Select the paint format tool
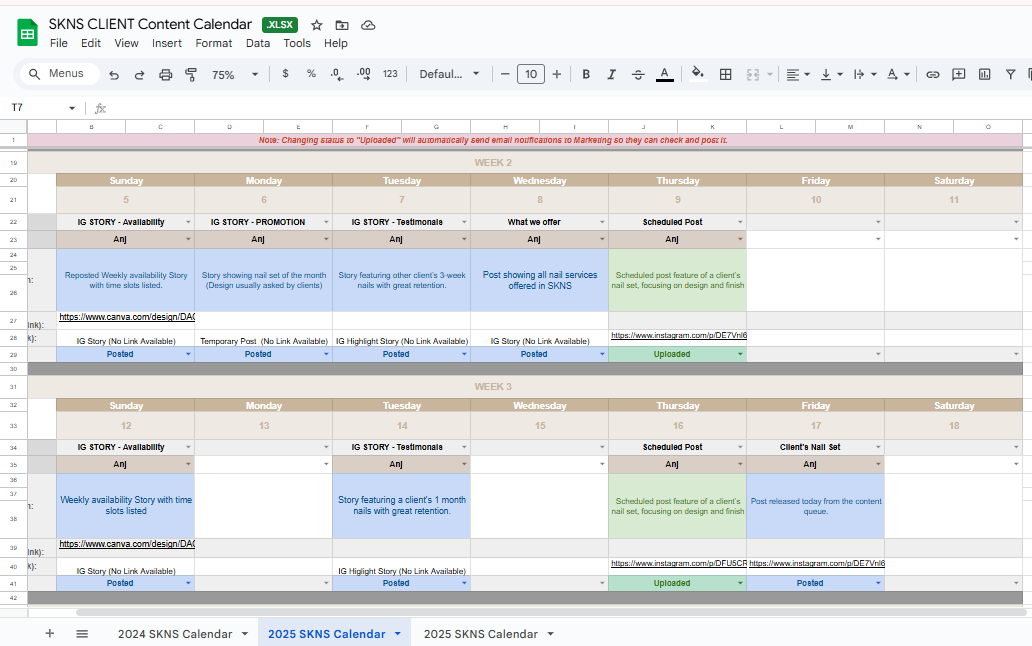 [x=191, y=74]
